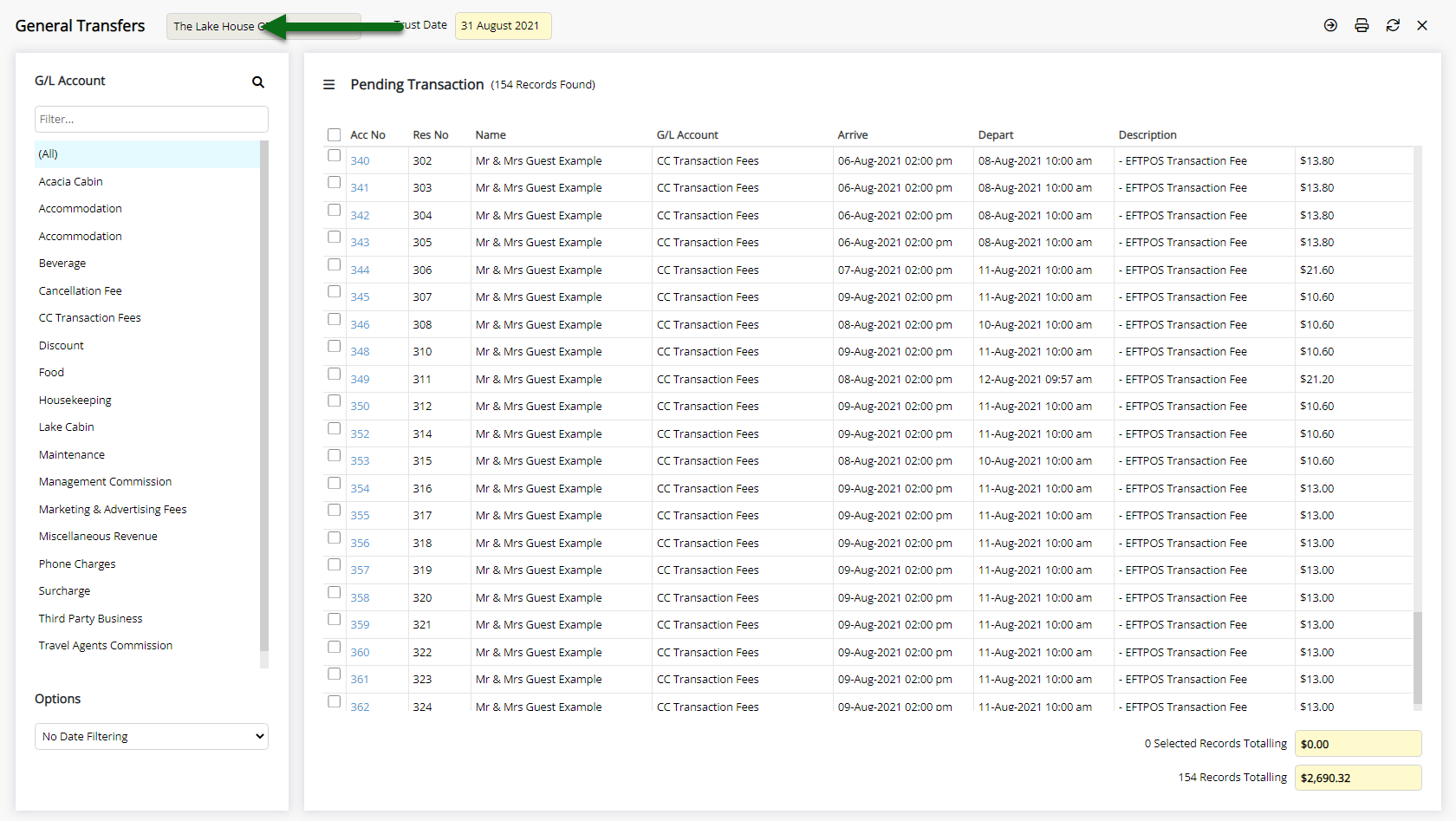Sort by the Description column header
Image resolution: width=1456 pixels, height=821 pixels.
click(1147, 135)
